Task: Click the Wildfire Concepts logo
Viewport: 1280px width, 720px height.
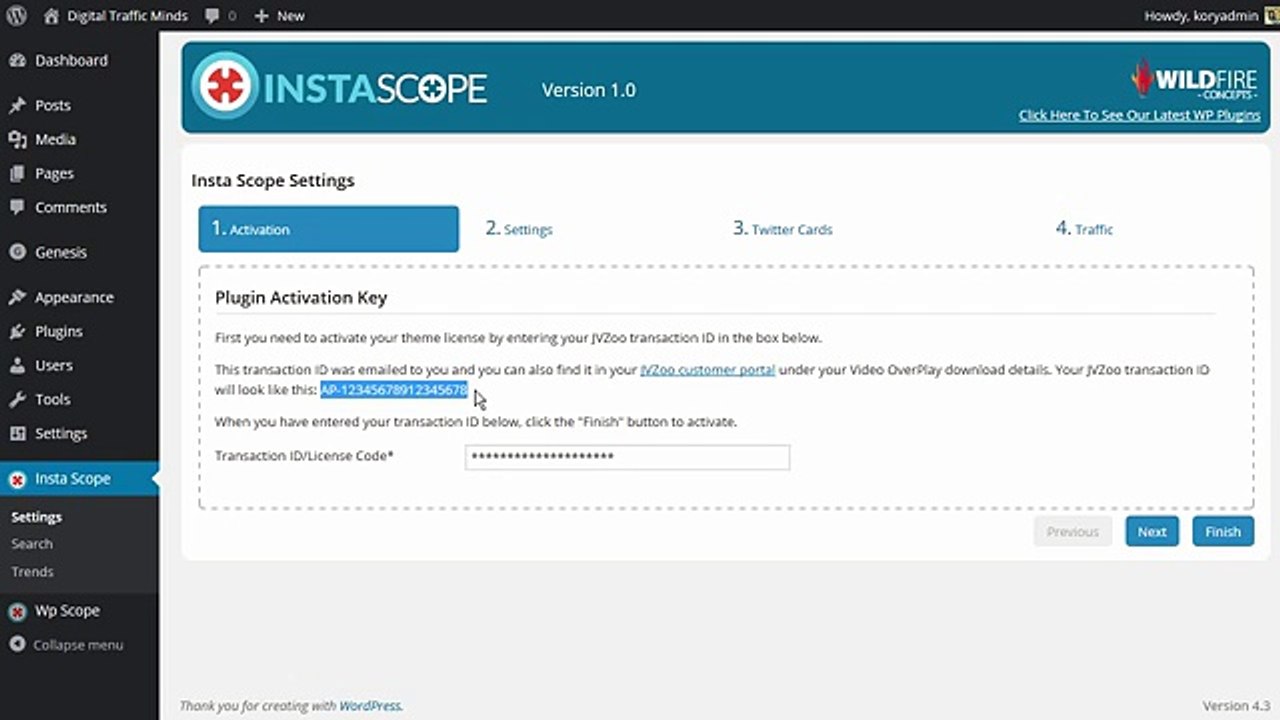Action: (x=1194, y=79)
